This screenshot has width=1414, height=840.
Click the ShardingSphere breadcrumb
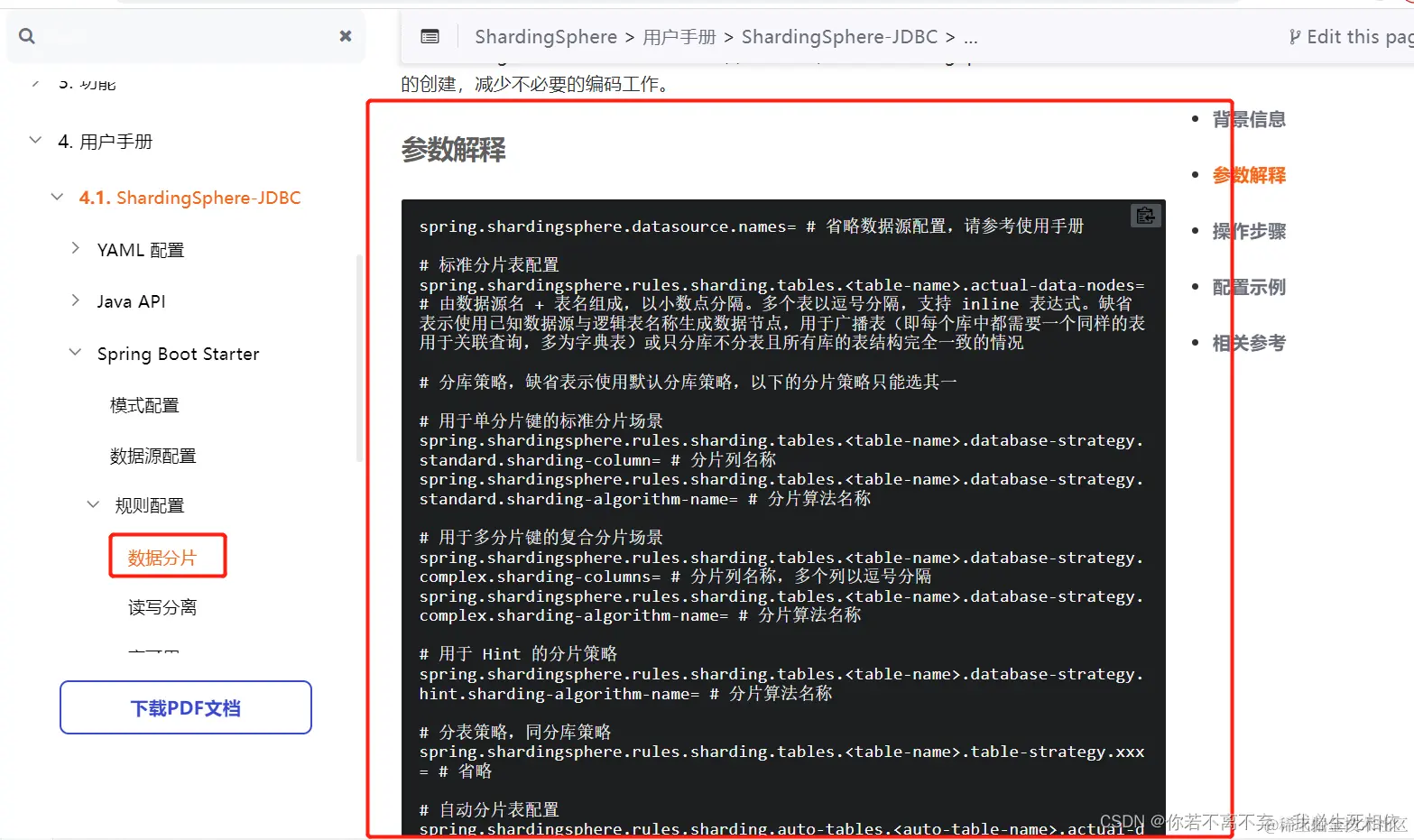coord(545,36)
